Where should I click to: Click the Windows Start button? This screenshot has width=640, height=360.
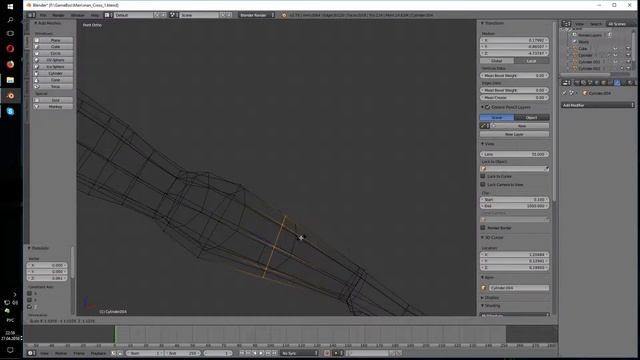pyautogui.click(x=10, y=6)
